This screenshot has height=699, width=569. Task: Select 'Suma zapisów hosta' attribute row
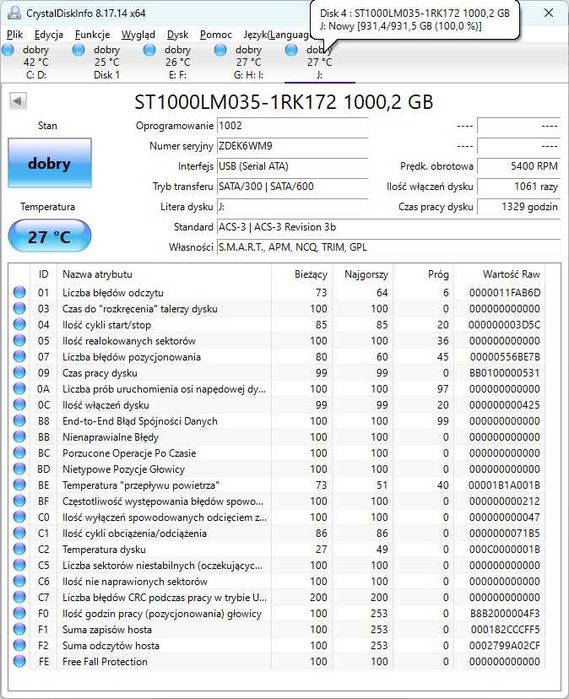[277, 629]
